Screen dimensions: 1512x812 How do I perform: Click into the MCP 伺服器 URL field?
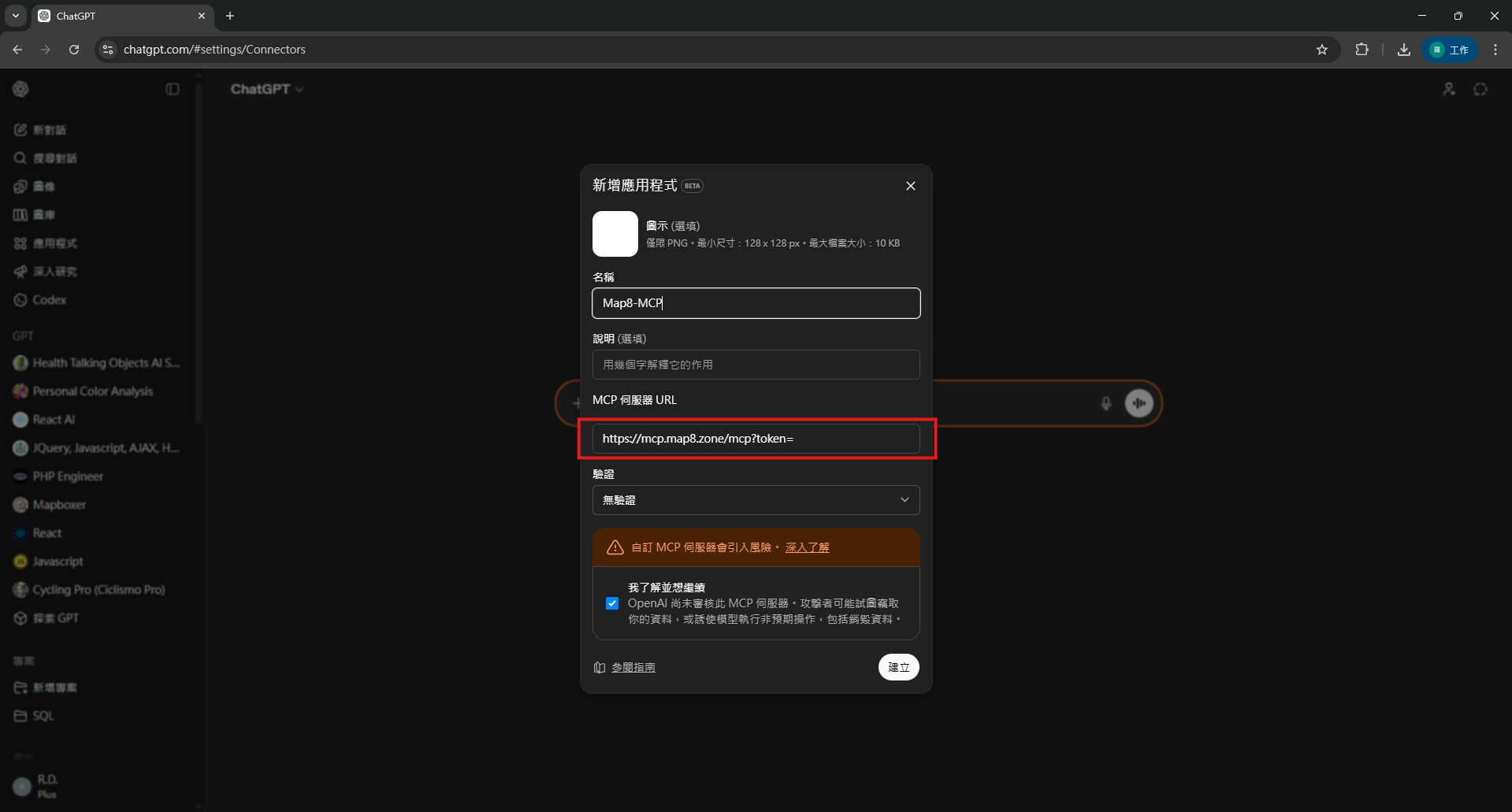tap(756, 439)
